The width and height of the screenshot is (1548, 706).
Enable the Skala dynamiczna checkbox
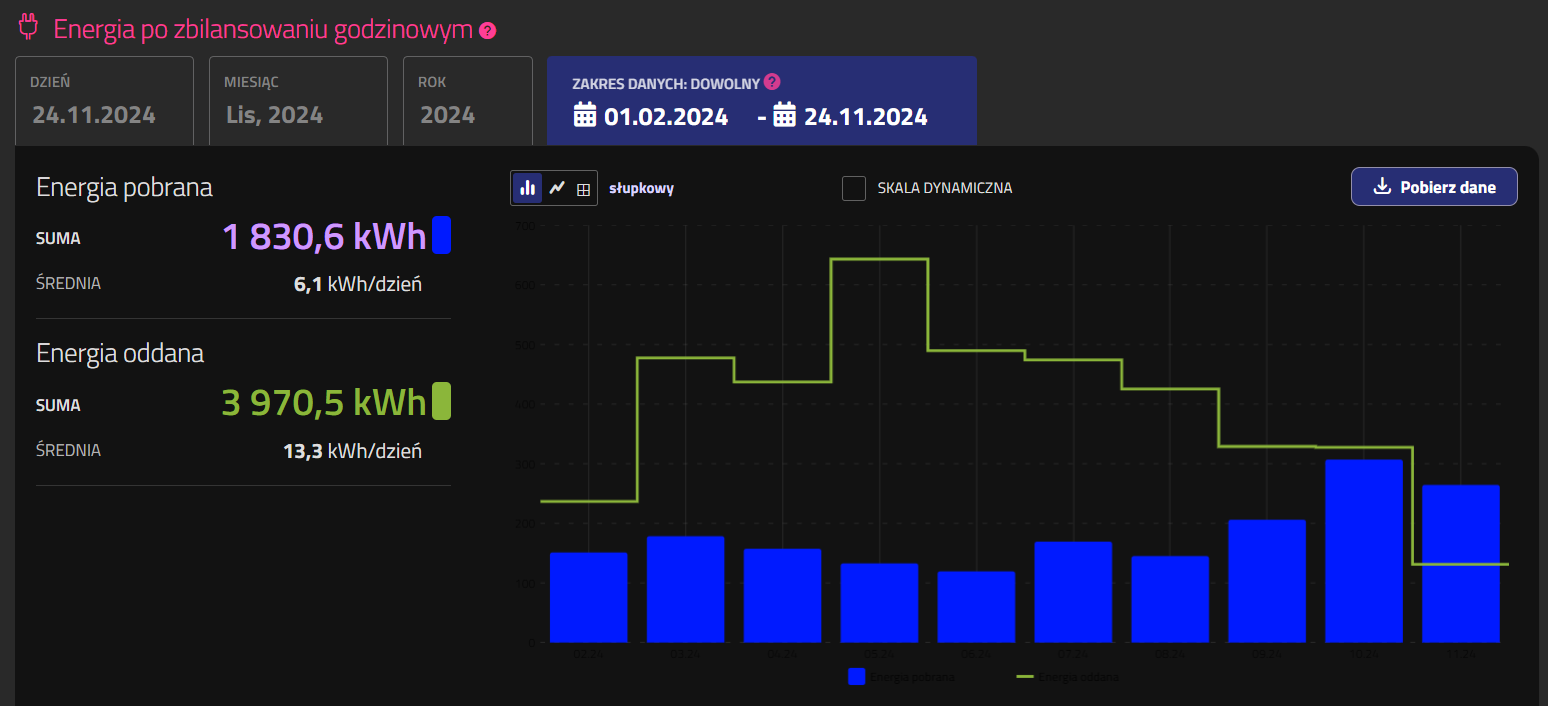853,188
